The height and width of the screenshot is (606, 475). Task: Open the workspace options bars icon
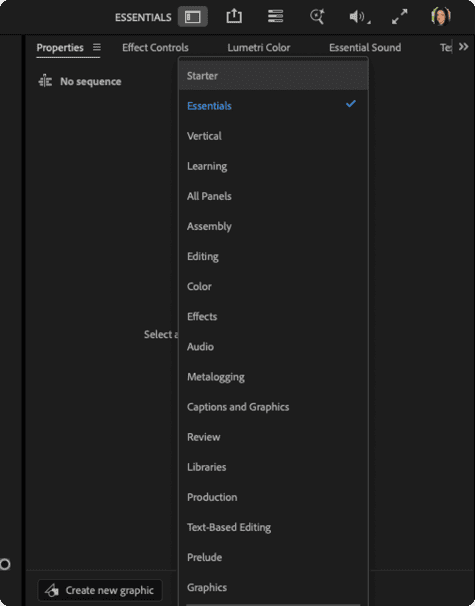[275, 16]
